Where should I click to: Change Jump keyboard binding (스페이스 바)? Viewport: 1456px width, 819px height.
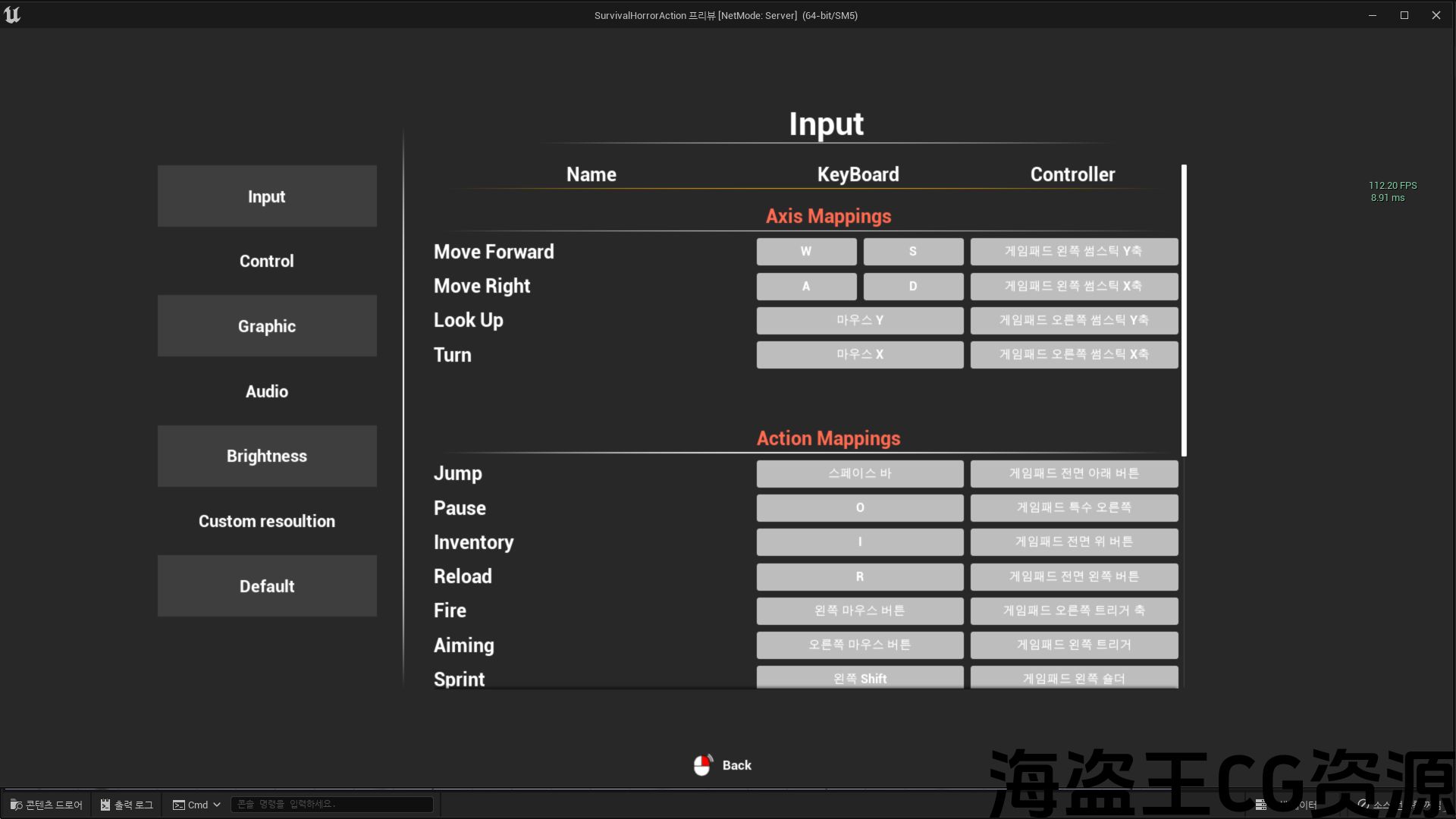859,473
